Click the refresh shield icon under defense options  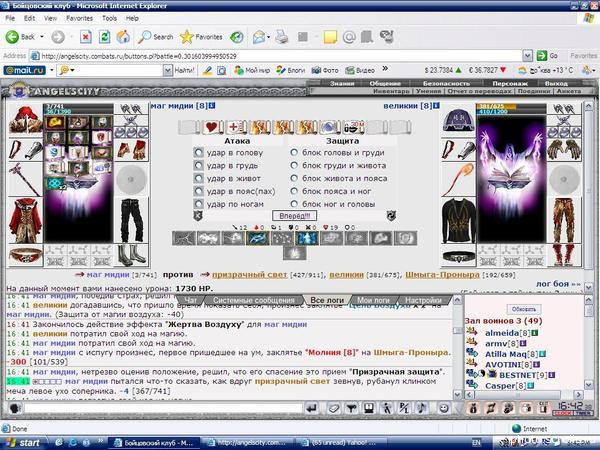pyautogui.click(x=391, y=216)
